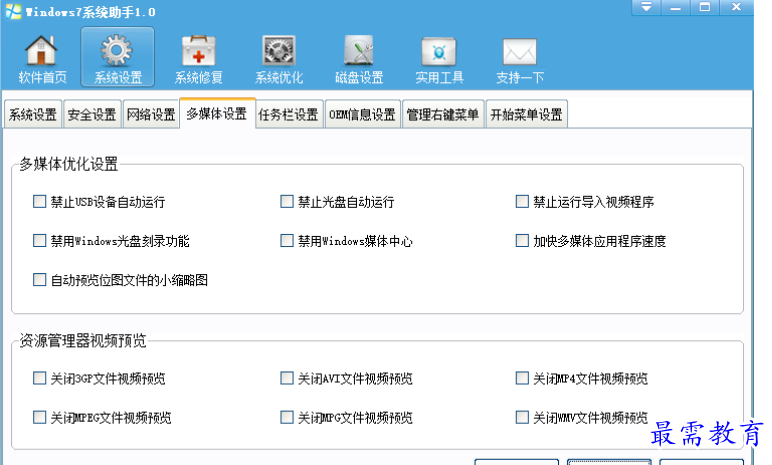Tick 加快多媒体应用程序速度 checkbox
The image size is (772, 465).
[x=522, y=240]
